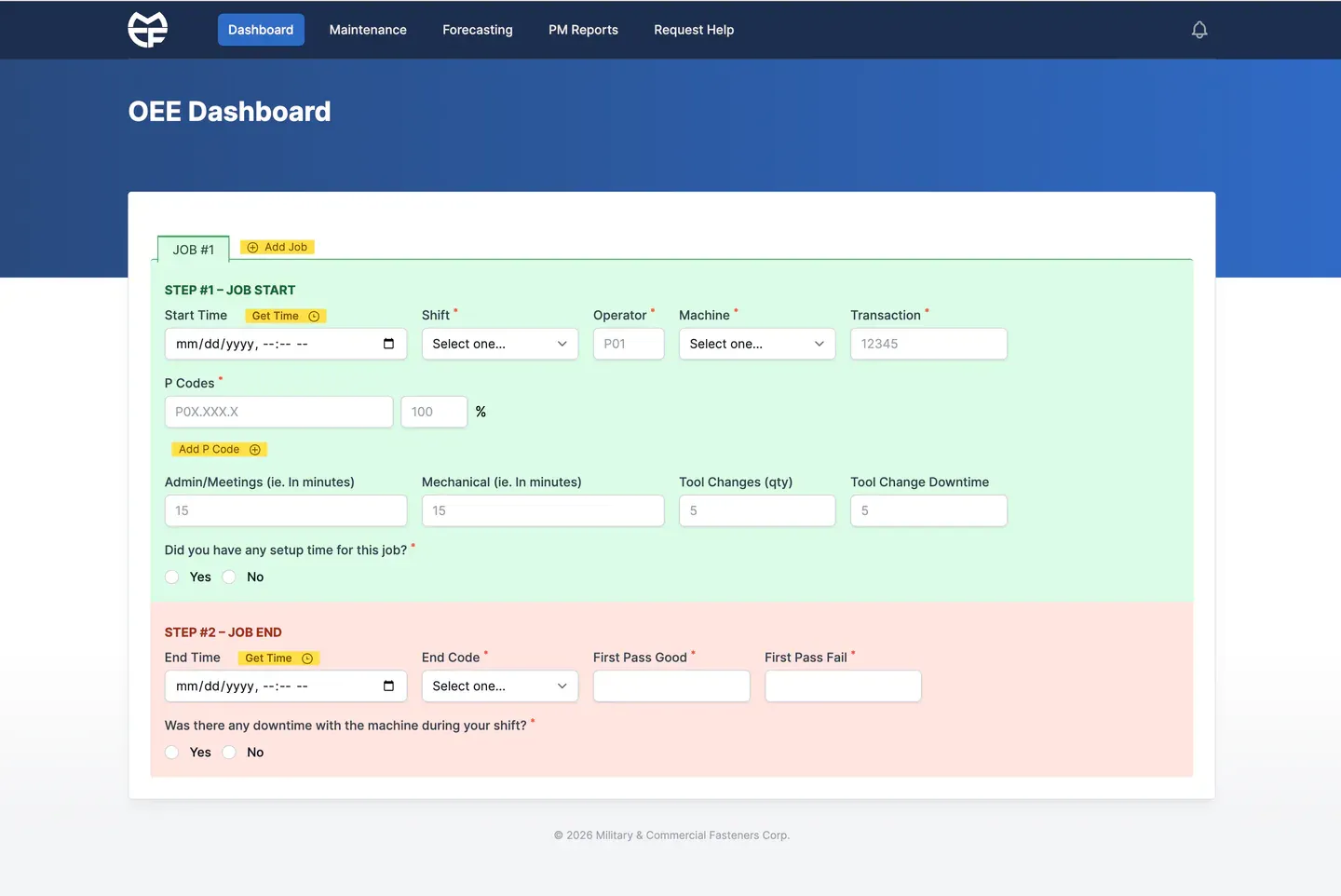The width and height of the screenshot is (1341, 896).
Task: Focus the Operator input field
Action: pyautogui.click(x=629, y=344)
